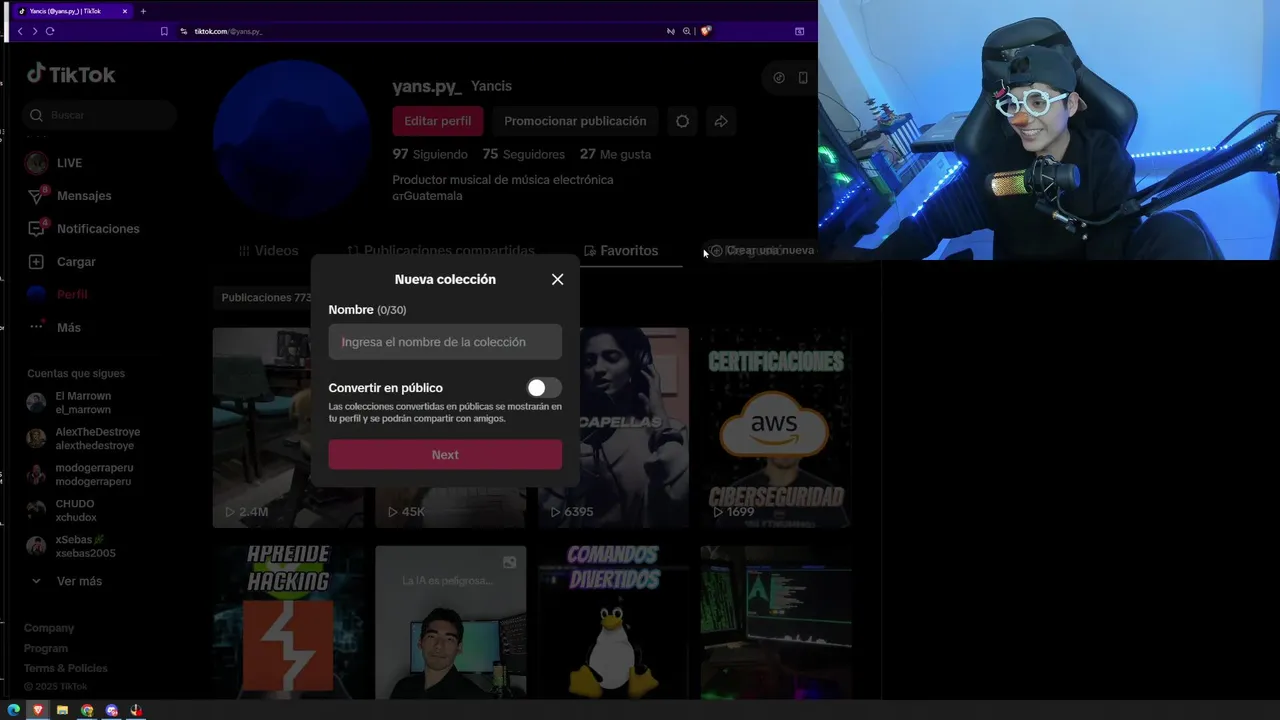Open AWS Certificaciones Ciberseguridad video
1280x720 pixels.
[776, 428]
